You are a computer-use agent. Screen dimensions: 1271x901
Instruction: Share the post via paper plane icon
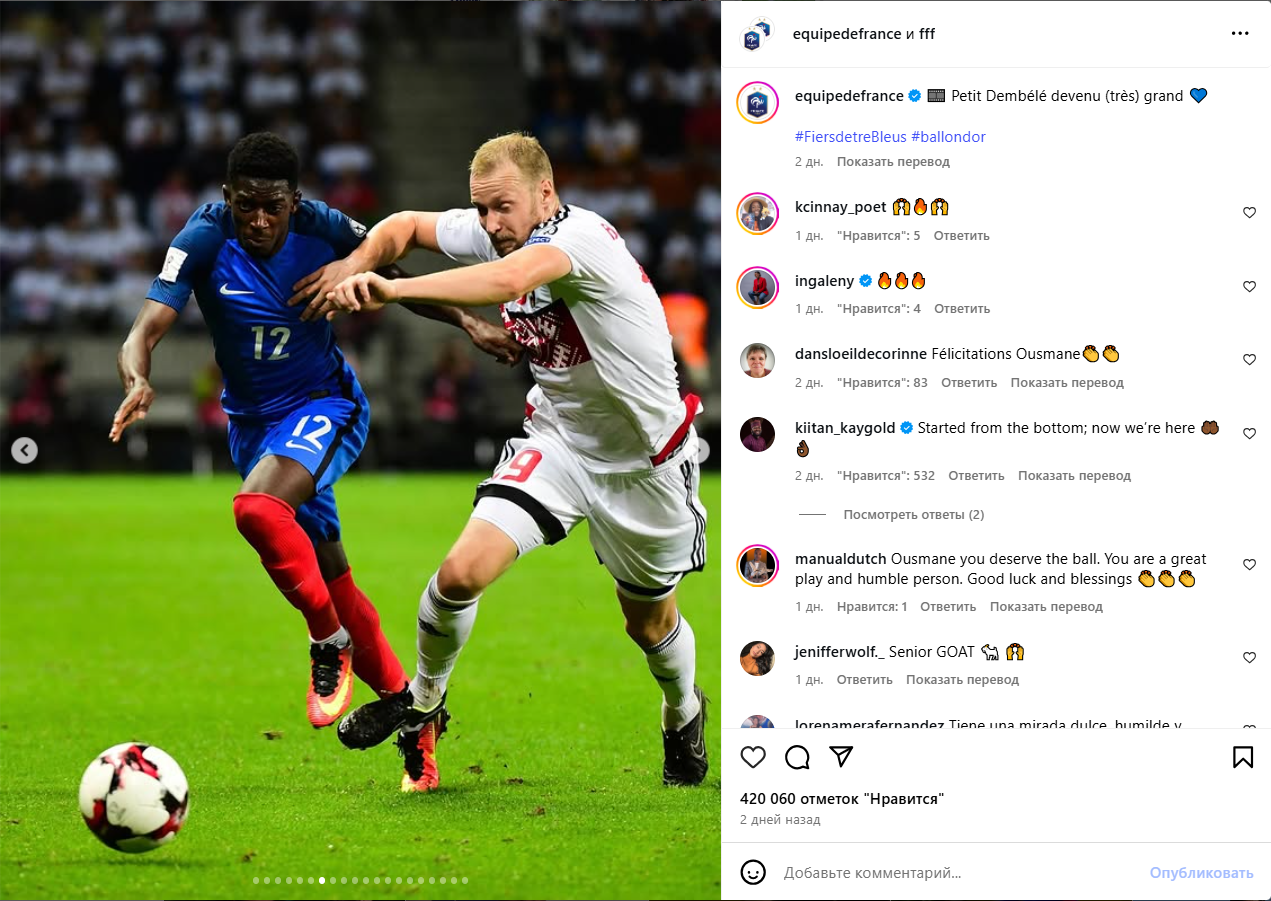tap(841, 756)
